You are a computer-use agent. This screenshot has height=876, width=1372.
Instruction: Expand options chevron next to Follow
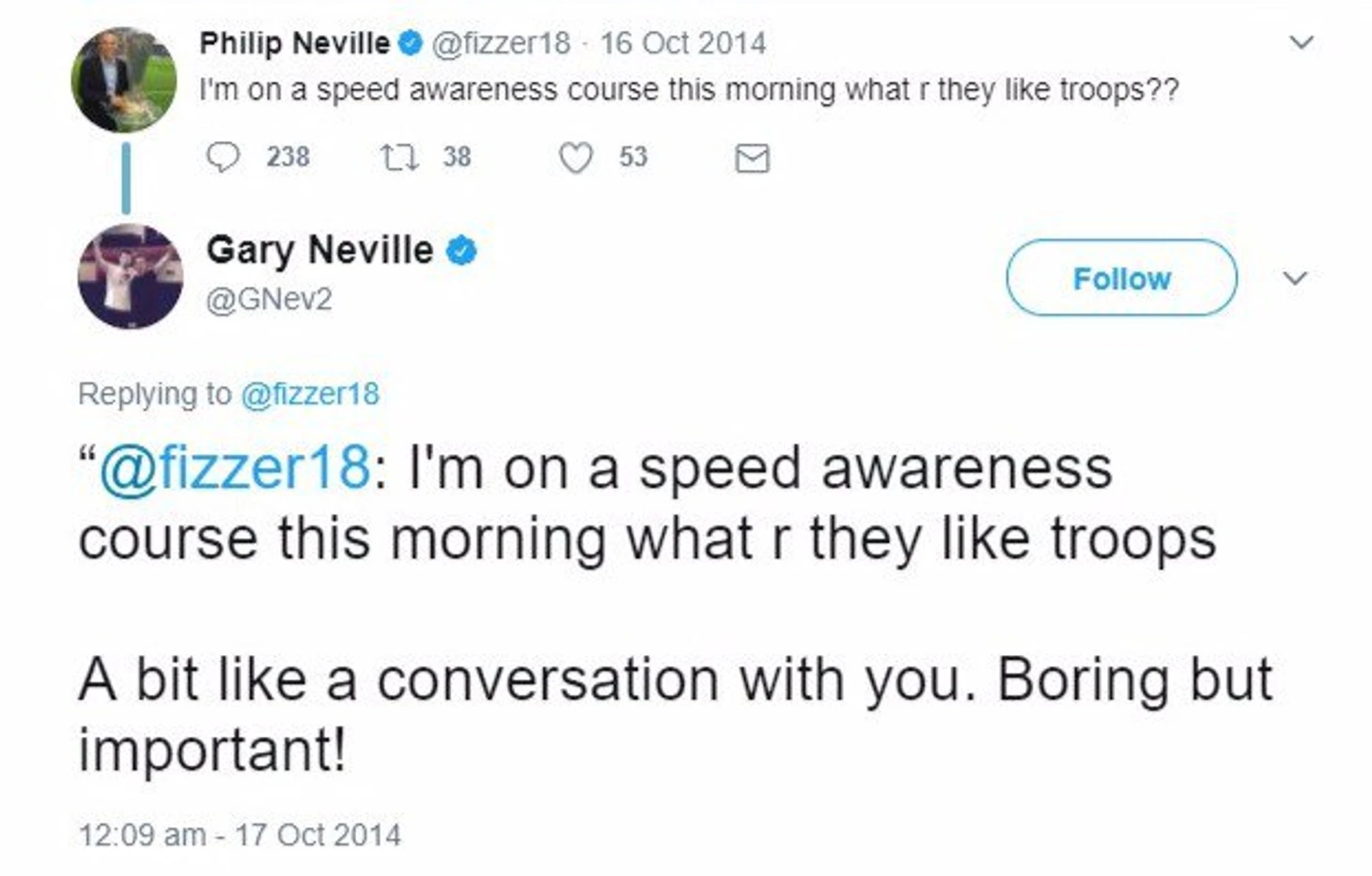click(1295, 278)
